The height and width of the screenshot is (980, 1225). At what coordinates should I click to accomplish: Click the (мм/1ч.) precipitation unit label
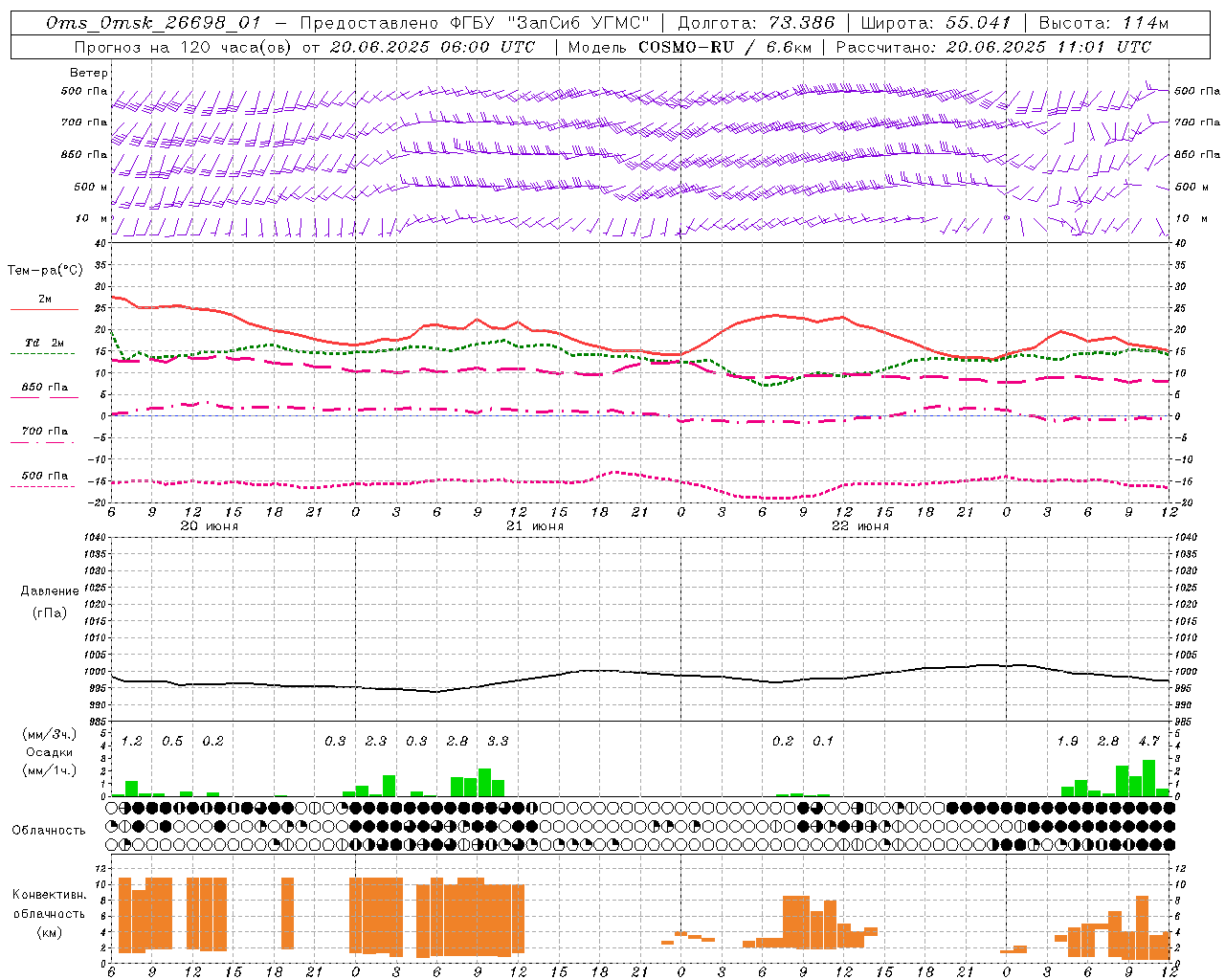(x=48, y=770)
